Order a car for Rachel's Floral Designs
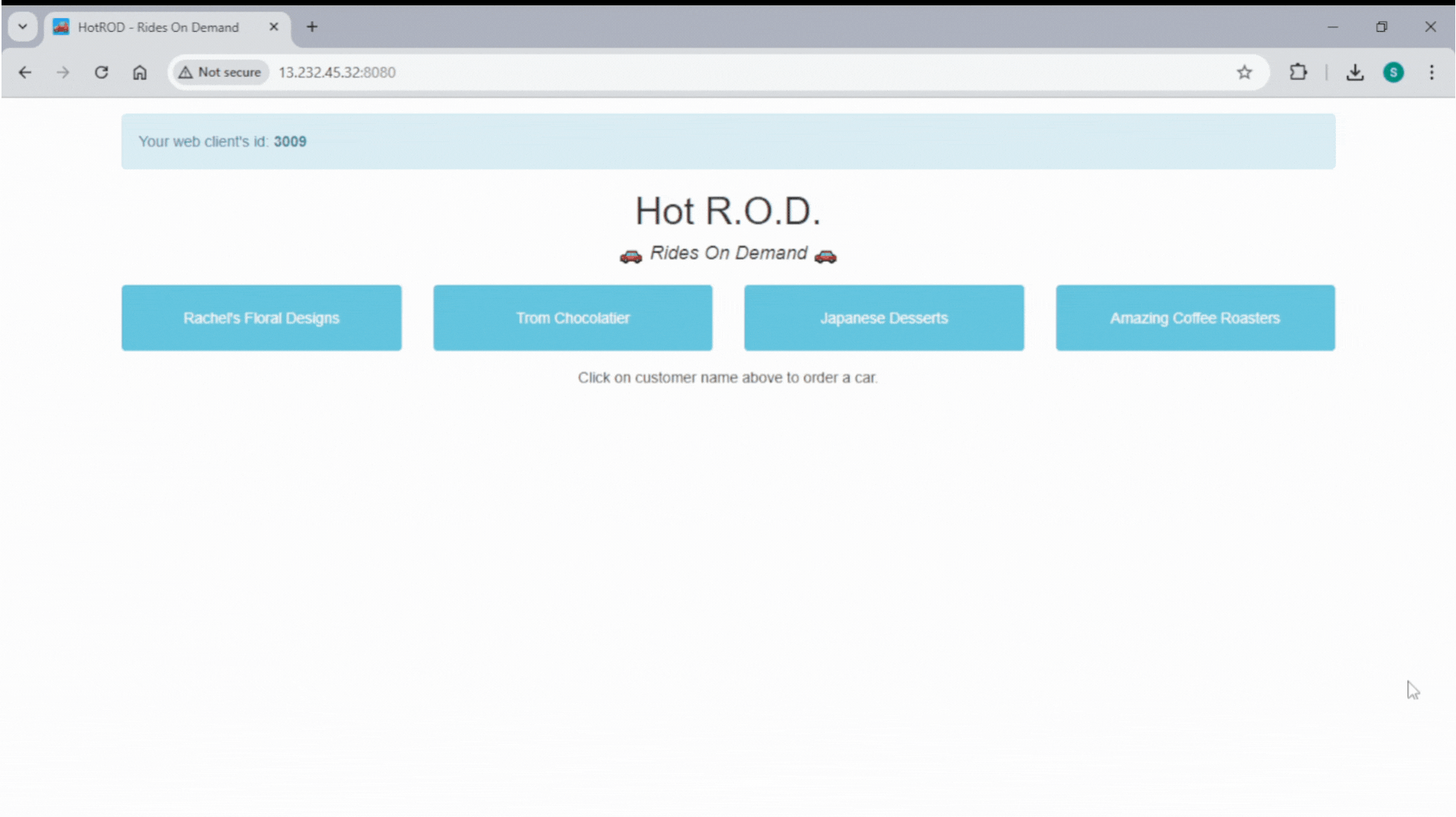The width and height of the screenshot is (1456, 817). point(261,318)
